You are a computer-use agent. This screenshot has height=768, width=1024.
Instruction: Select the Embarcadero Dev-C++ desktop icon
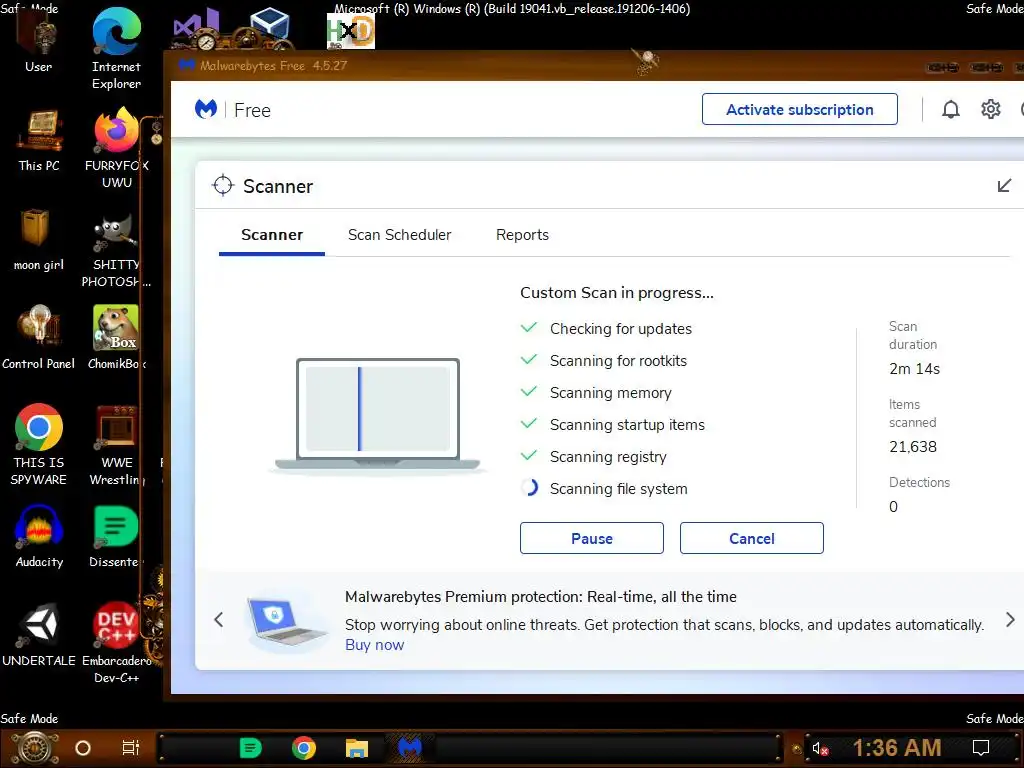pyautogui.click(x=116, y=642)
